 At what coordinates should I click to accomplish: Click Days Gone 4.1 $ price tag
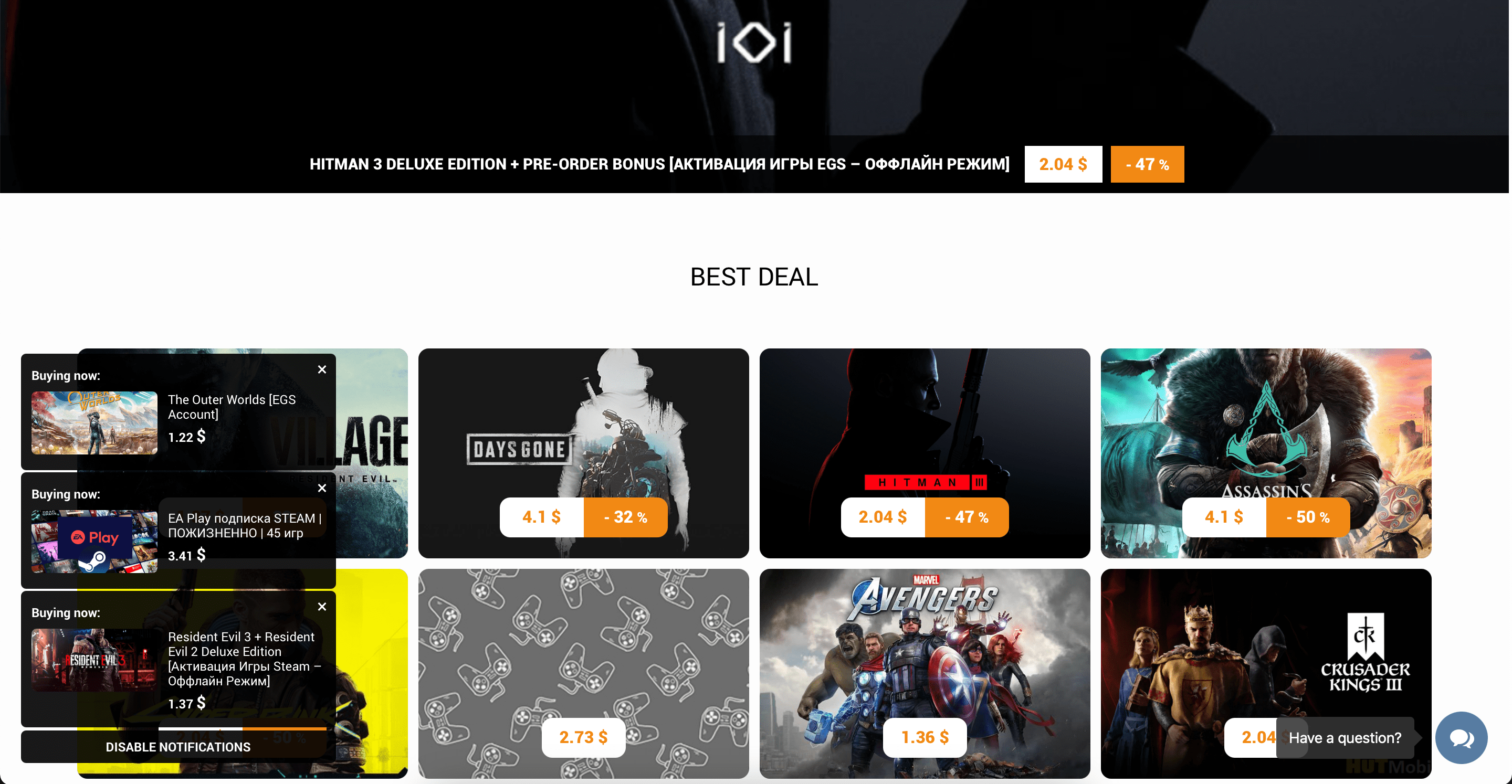click(x=541, y=517)
